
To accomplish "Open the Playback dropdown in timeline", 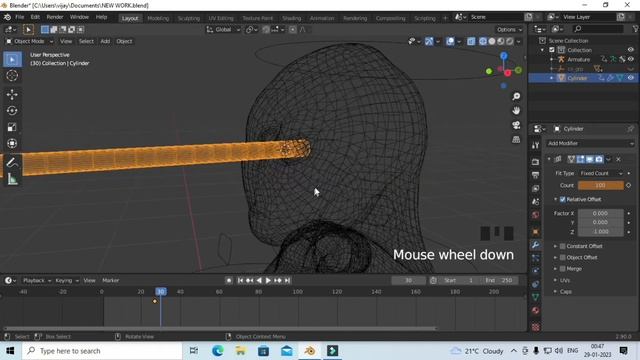I will pyautogui.click(x=37, y=280).
